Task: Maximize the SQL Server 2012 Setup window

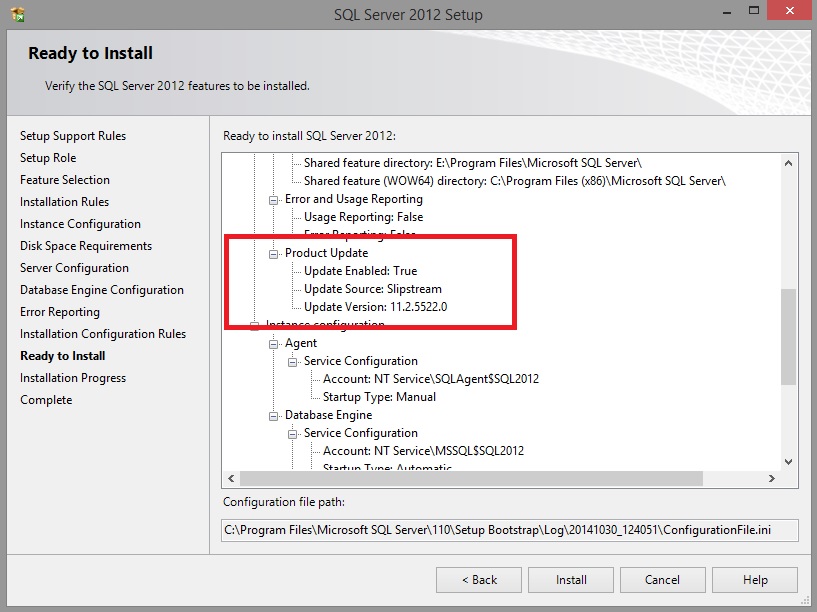Action: 754,11
